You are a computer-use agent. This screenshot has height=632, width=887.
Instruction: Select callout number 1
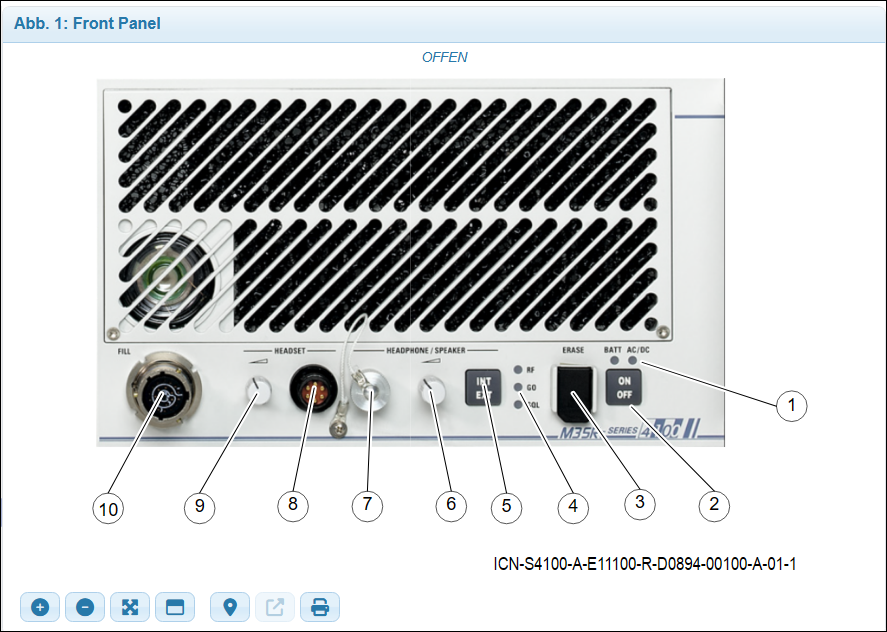791,405
